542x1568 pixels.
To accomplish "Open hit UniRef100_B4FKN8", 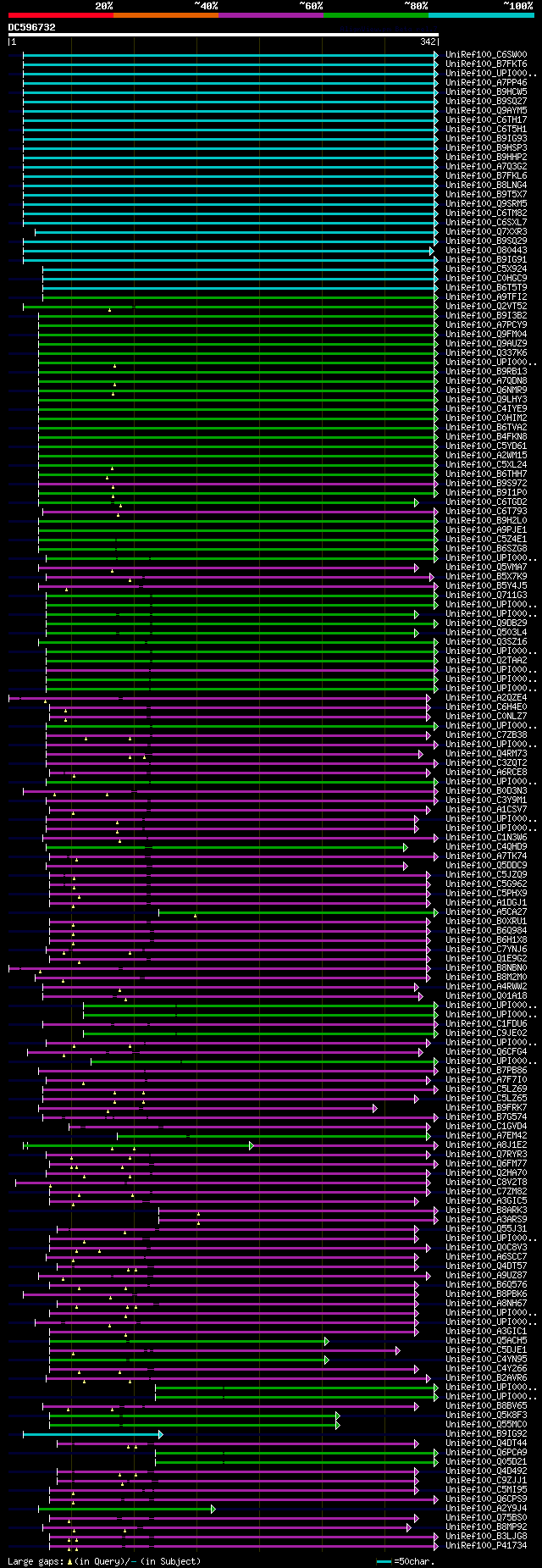I will (x=486, y=436).
